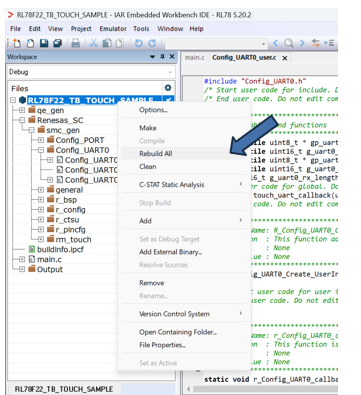Close the Config_UART0_user.c tab
The width and height of the screenshot is (361, 395).
(285, 58)
